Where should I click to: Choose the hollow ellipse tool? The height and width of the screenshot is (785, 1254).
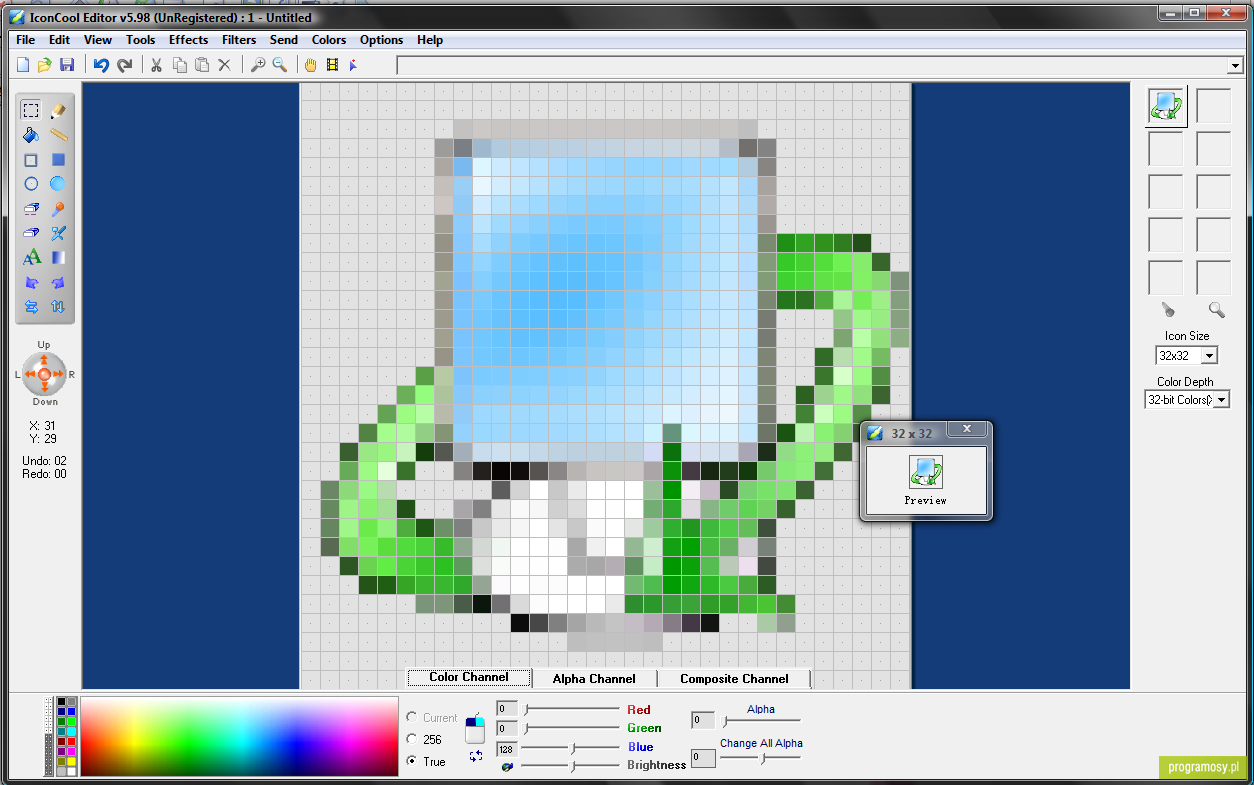point(31,184)
